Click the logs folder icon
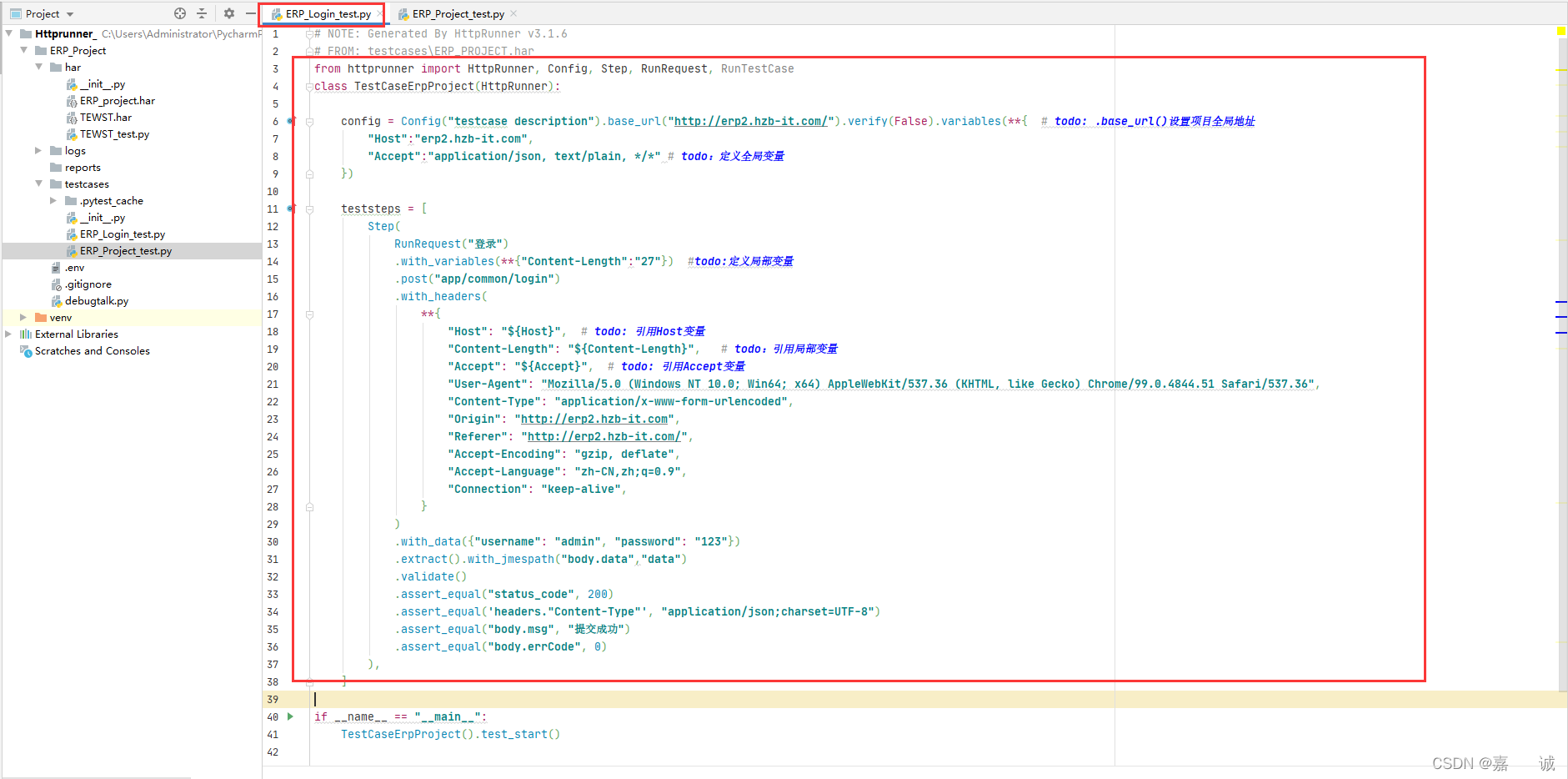The image size is (1568, 779). click(56, 151)
